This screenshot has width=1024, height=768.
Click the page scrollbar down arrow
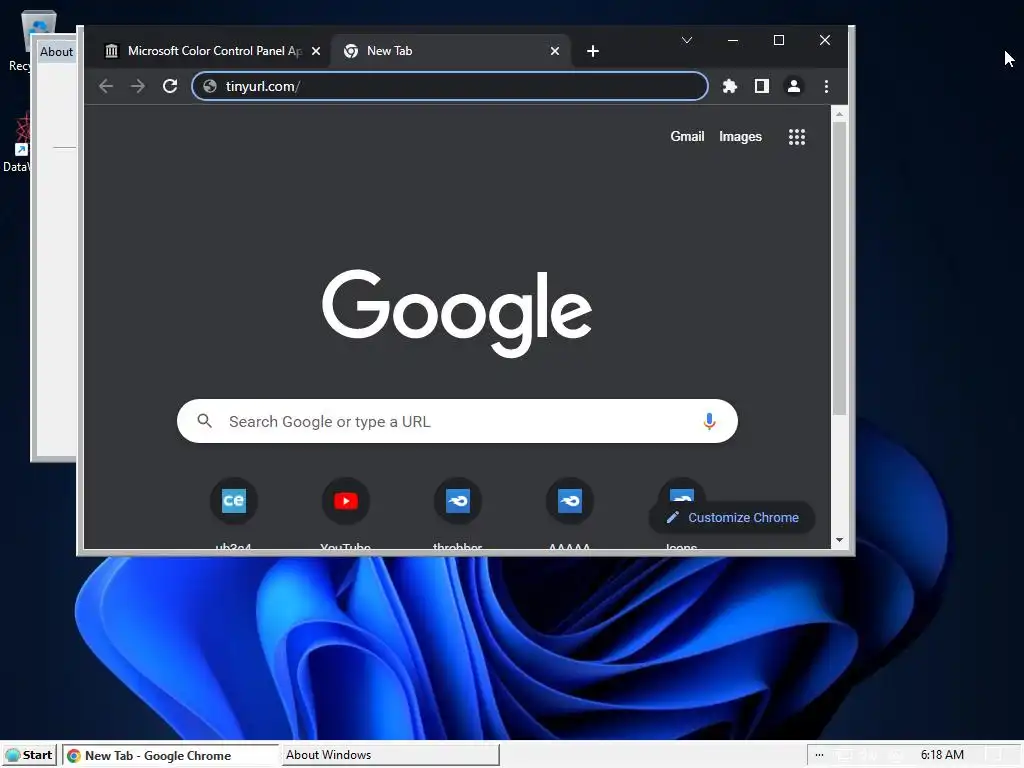pyautogui.click(x=839, y=540)
